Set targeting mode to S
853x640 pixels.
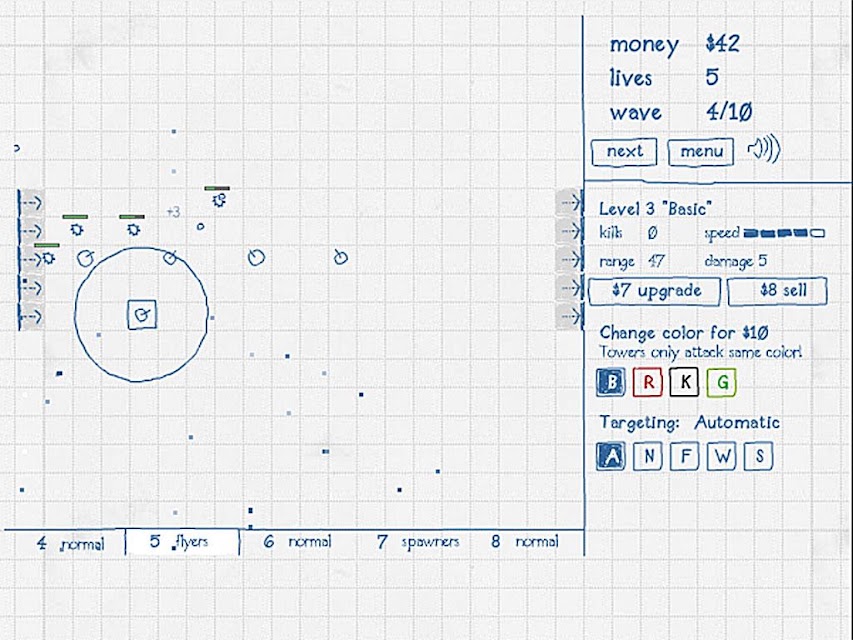click(759, 456)
